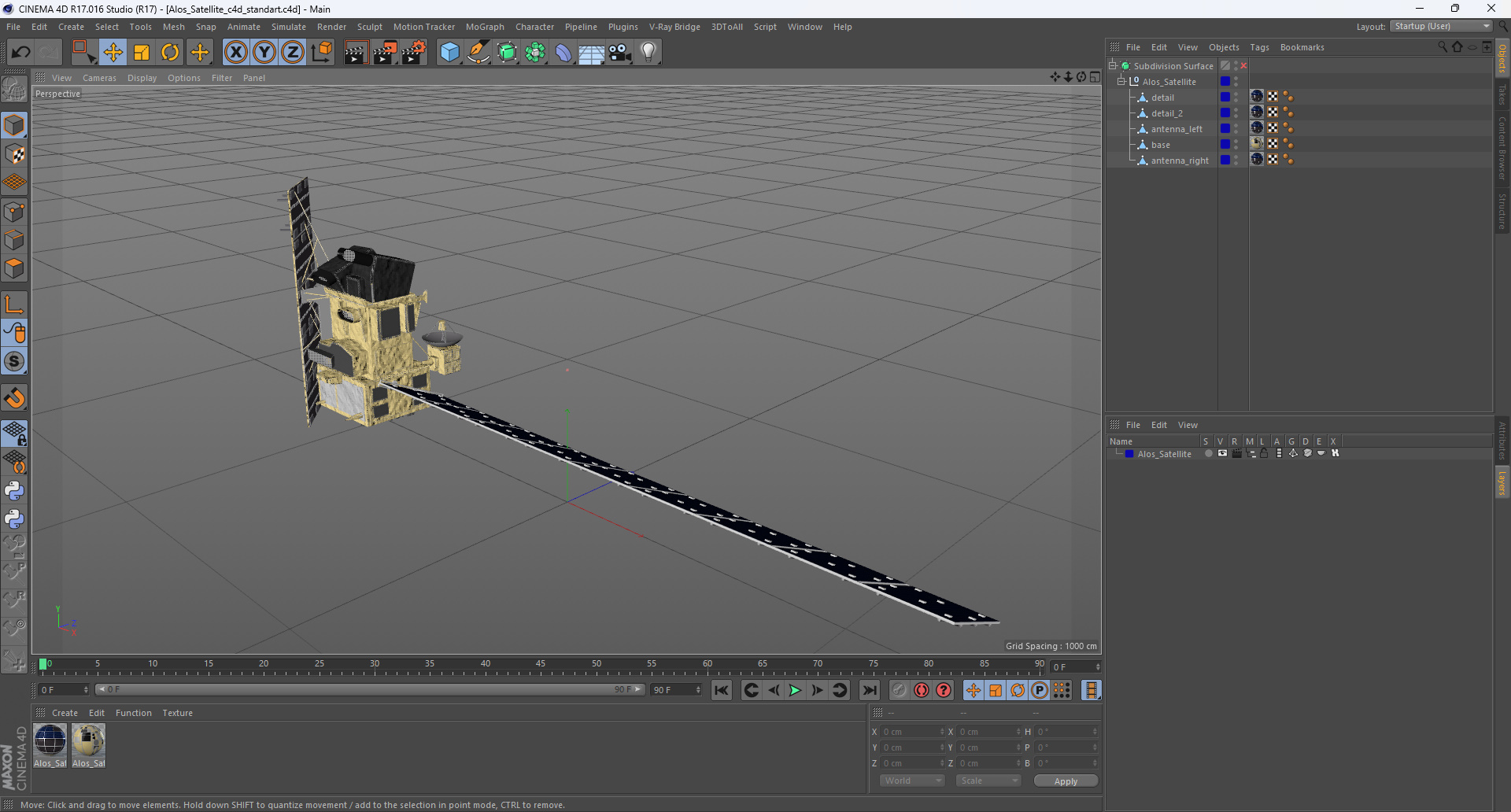
Task: Click the Undo arrow icon
Action: click(21, 53)
